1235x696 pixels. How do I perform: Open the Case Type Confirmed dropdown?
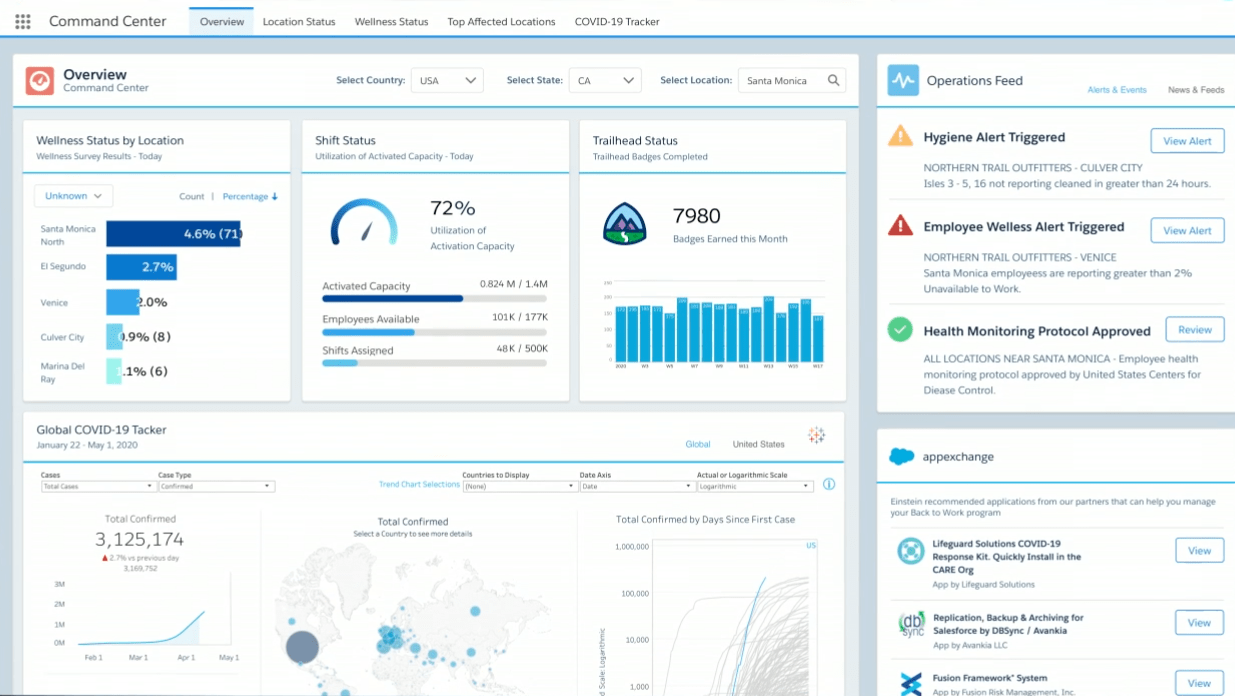pyautogui.click(x=216, y=486)
